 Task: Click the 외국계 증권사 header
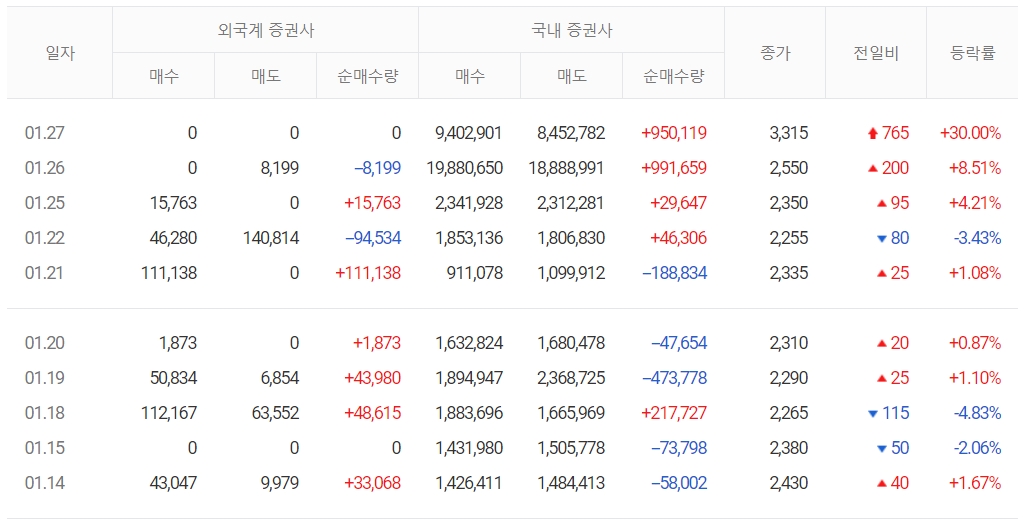coord(266,30)
